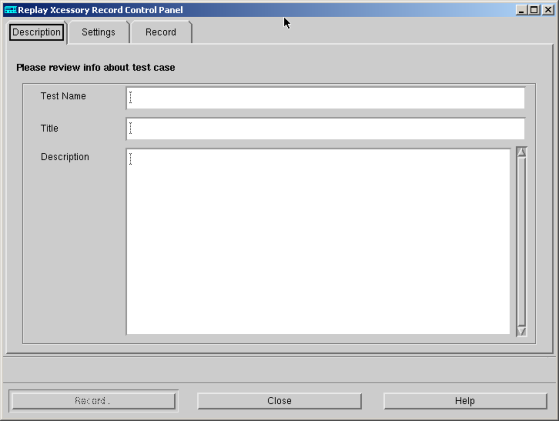Click inside the Description text area
559x421 pixels.
tap(318, 242)
